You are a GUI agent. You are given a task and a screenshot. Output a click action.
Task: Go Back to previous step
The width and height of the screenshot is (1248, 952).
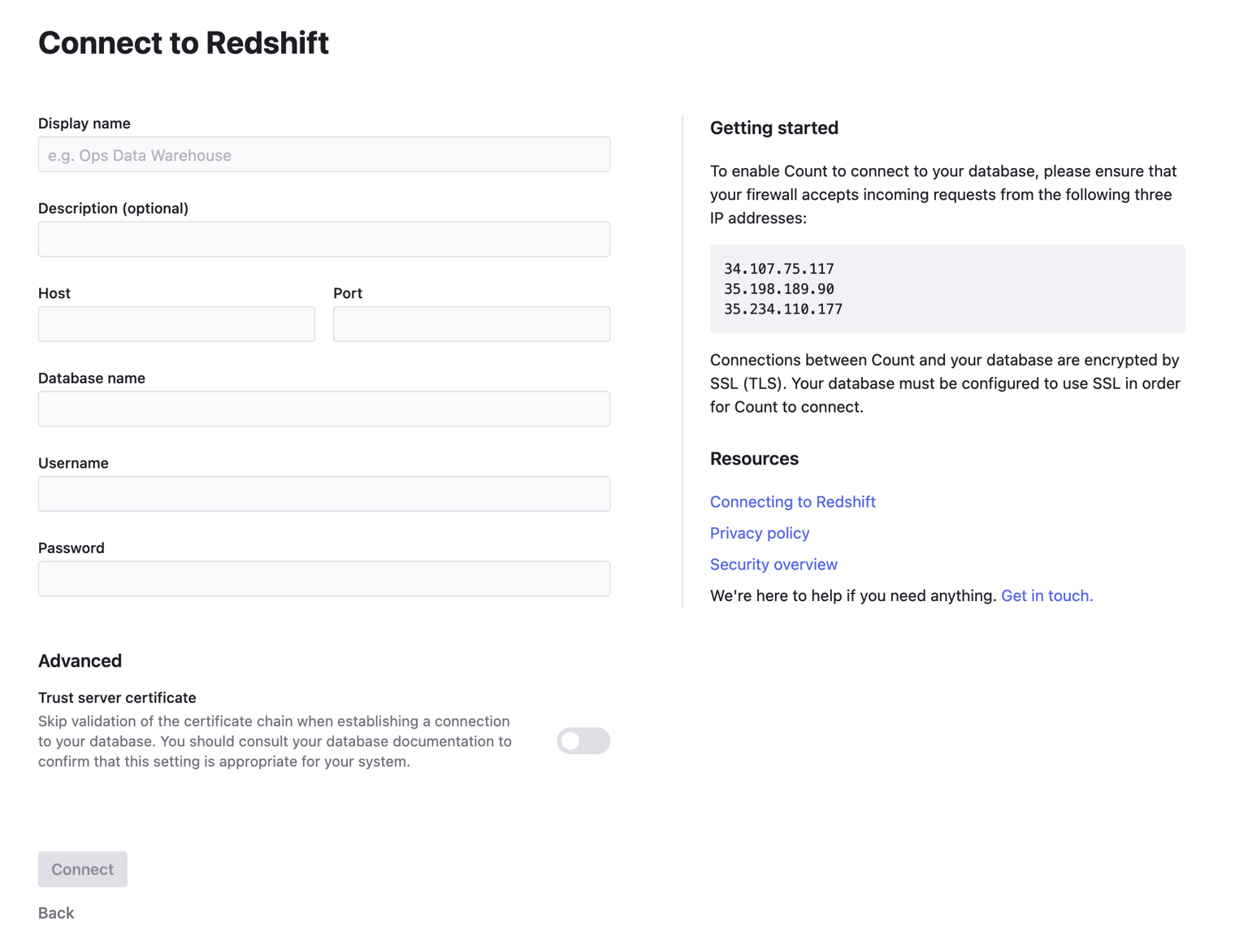pyautogui.click(x=56, y=913)
